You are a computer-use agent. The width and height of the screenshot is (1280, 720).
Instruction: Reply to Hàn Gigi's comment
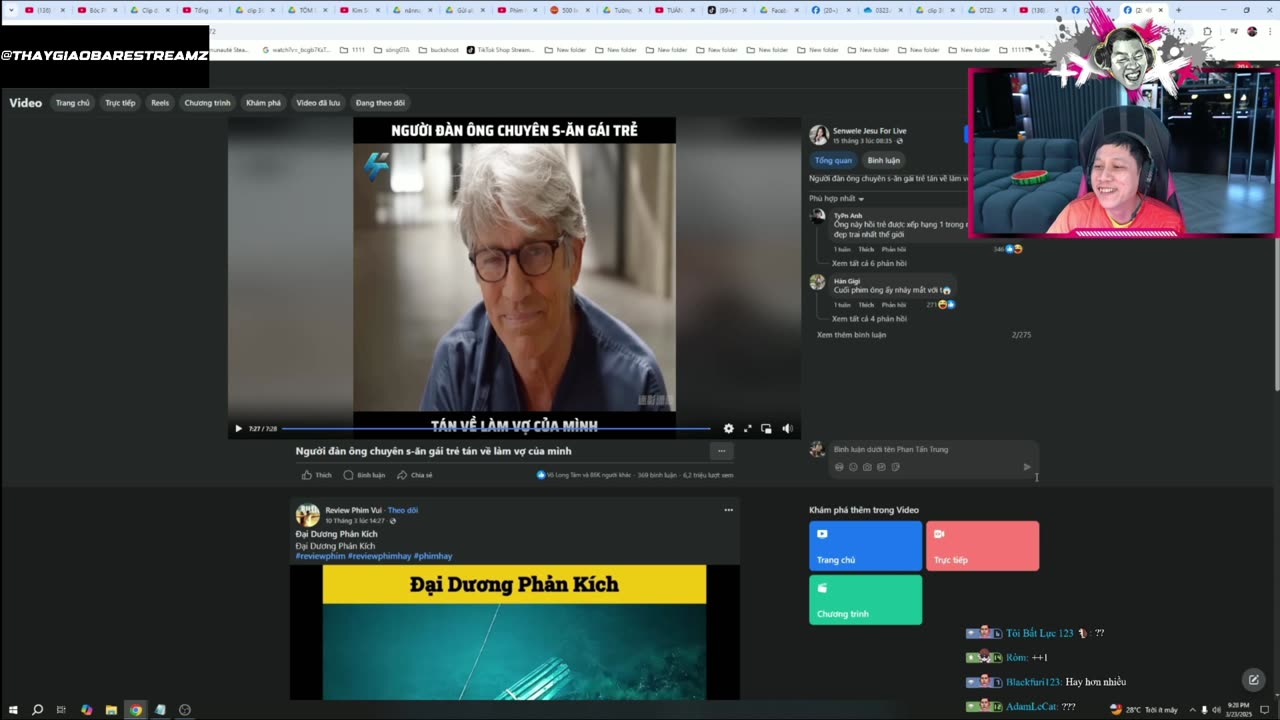point(893,304)
